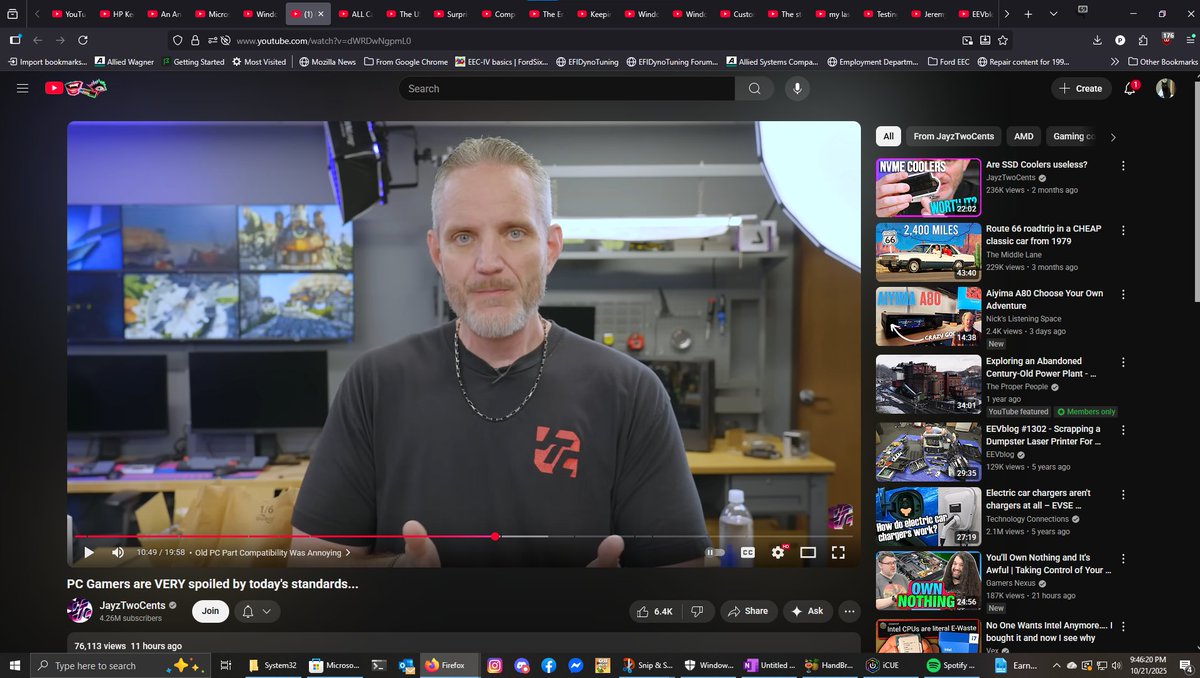The height and width of the screenshot is (678, 1200).
Task: Close the current YouTube tab
Action: coord(321,14)
